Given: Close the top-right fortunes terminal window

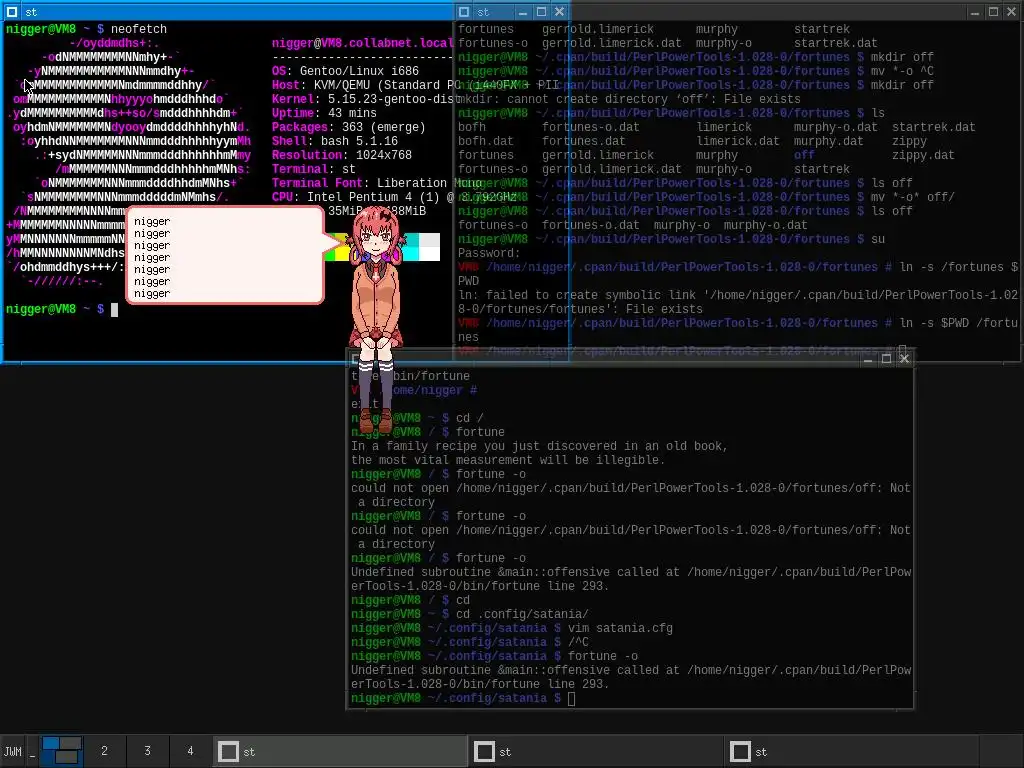Looking at the screenshot, I should click(x=1012, y=12).
